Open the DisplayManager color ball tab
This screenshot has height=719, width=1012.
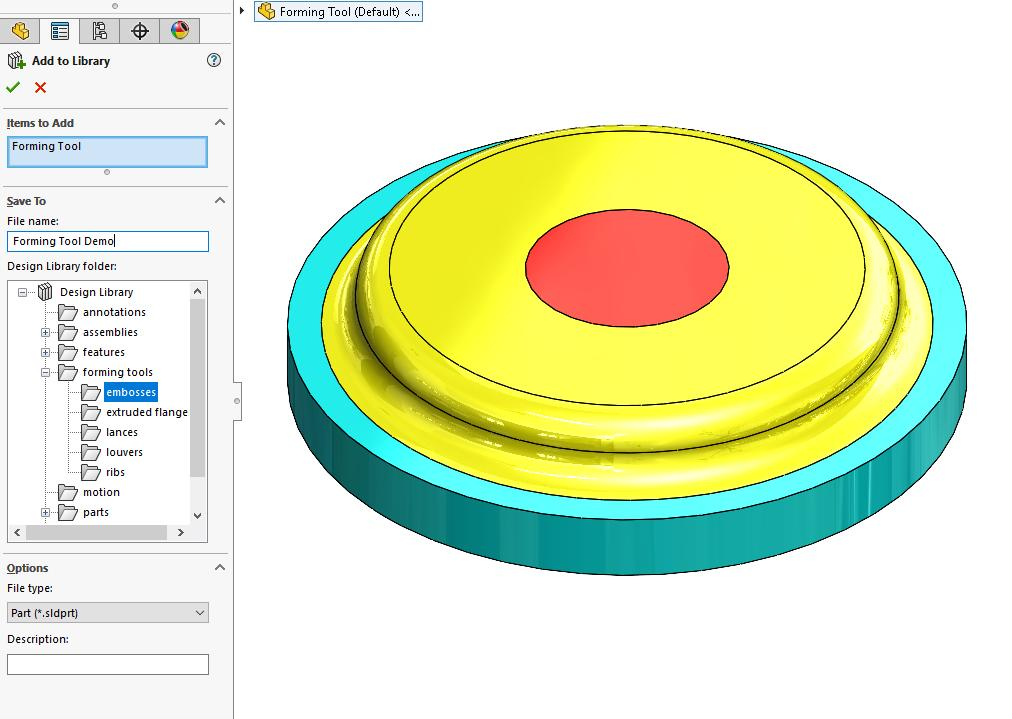(x=180, y=31)
